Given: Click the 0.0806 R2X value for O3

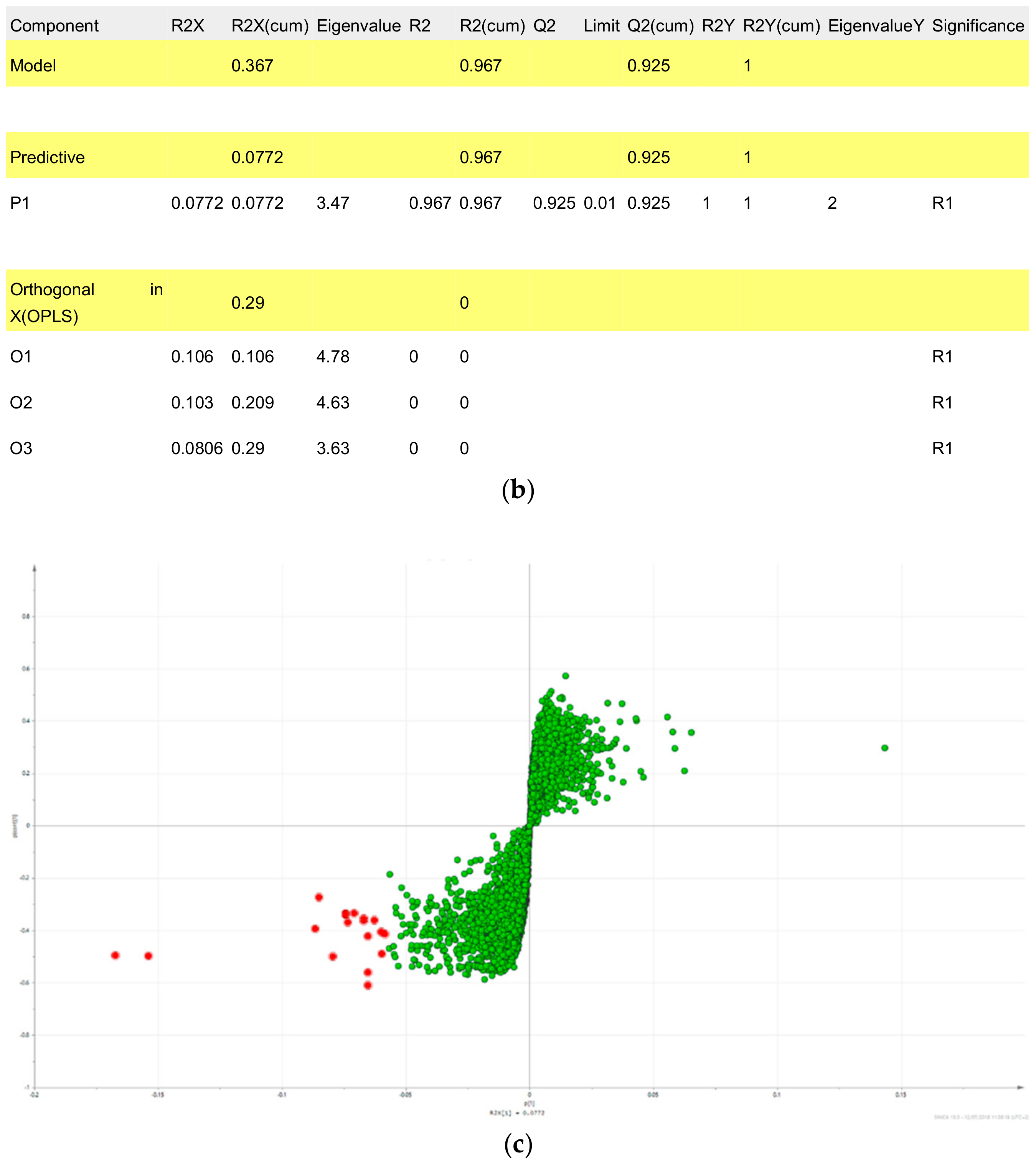Looking at the screenshot, I should point(197,448).
